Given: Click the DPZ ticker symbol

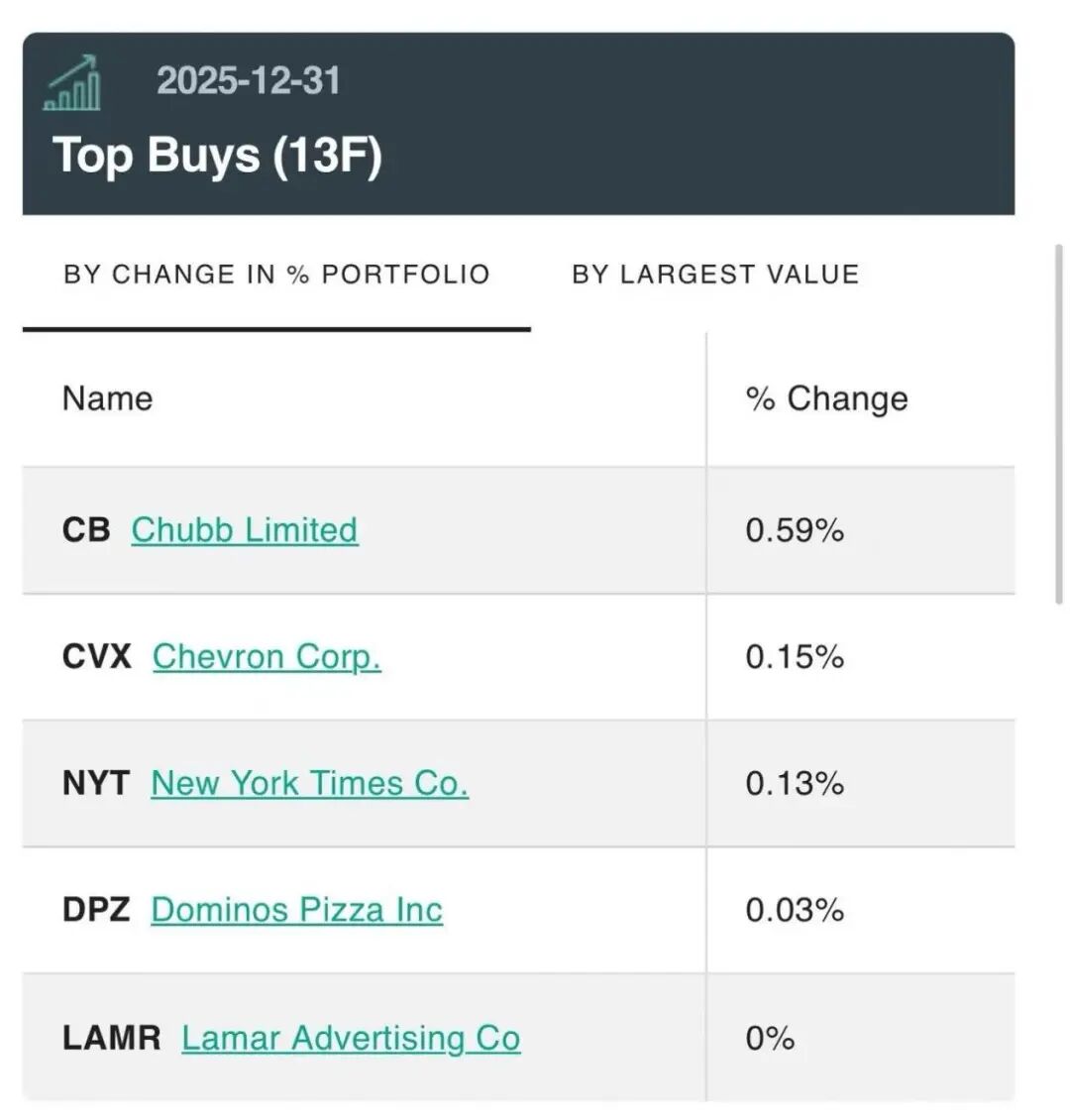Looking at the screenshot, I should (x=95, y=910).
